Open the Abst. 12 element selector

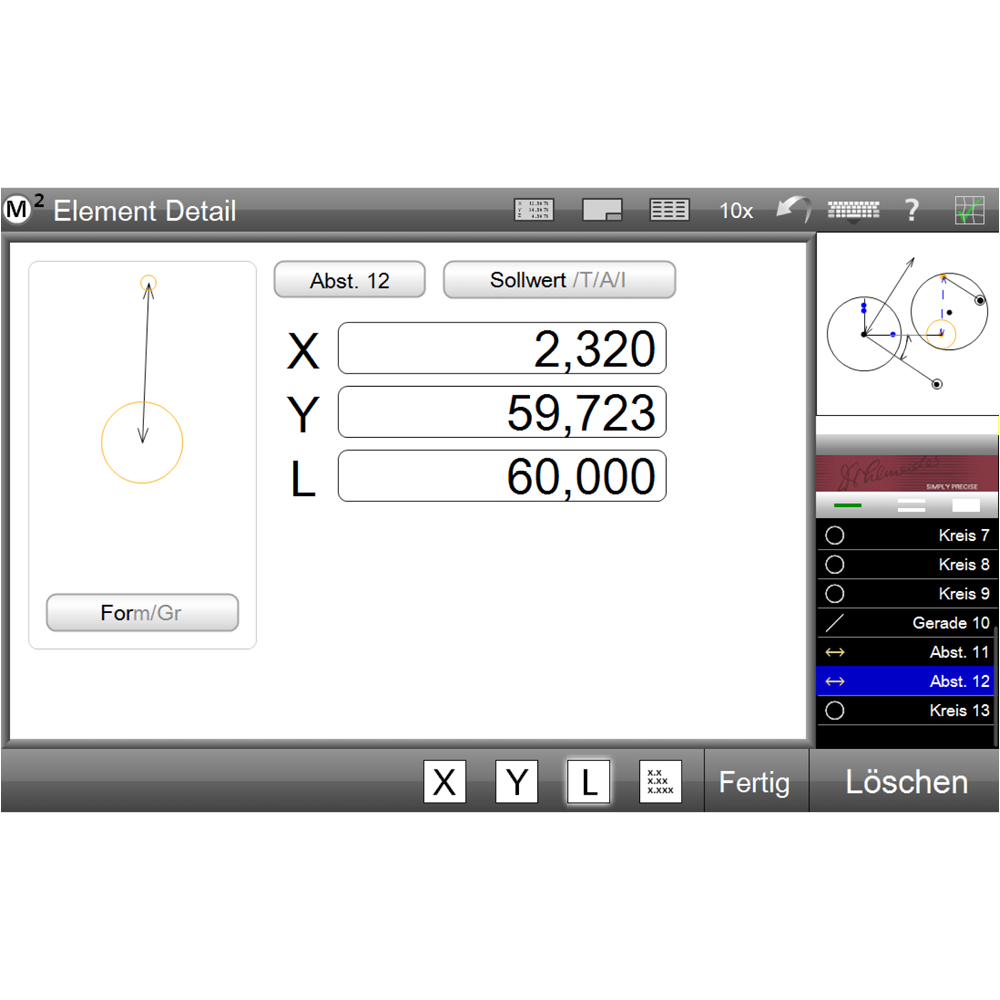(x=349, y=279)
